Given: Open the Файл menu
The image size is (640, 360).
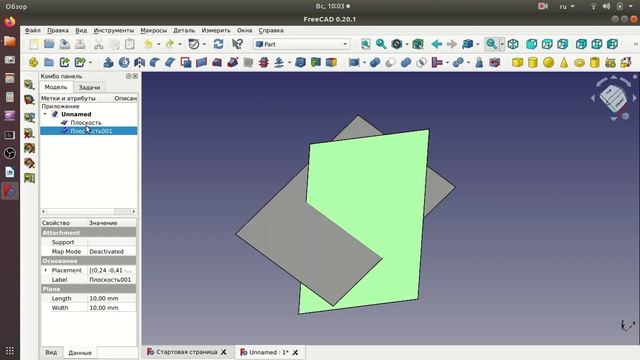Looking at the screenshot, I should (x=32, y=31).
